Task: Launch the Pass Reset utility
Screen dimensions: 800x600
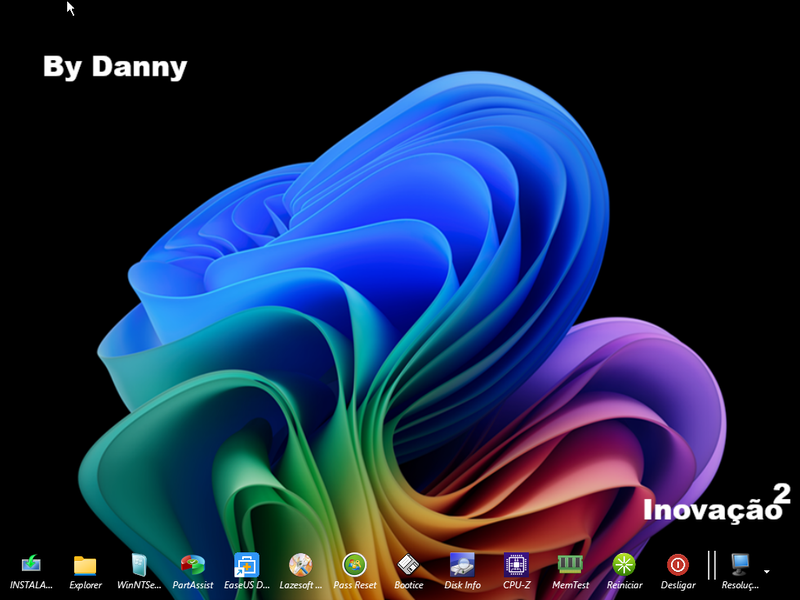Action: (355, 565)
